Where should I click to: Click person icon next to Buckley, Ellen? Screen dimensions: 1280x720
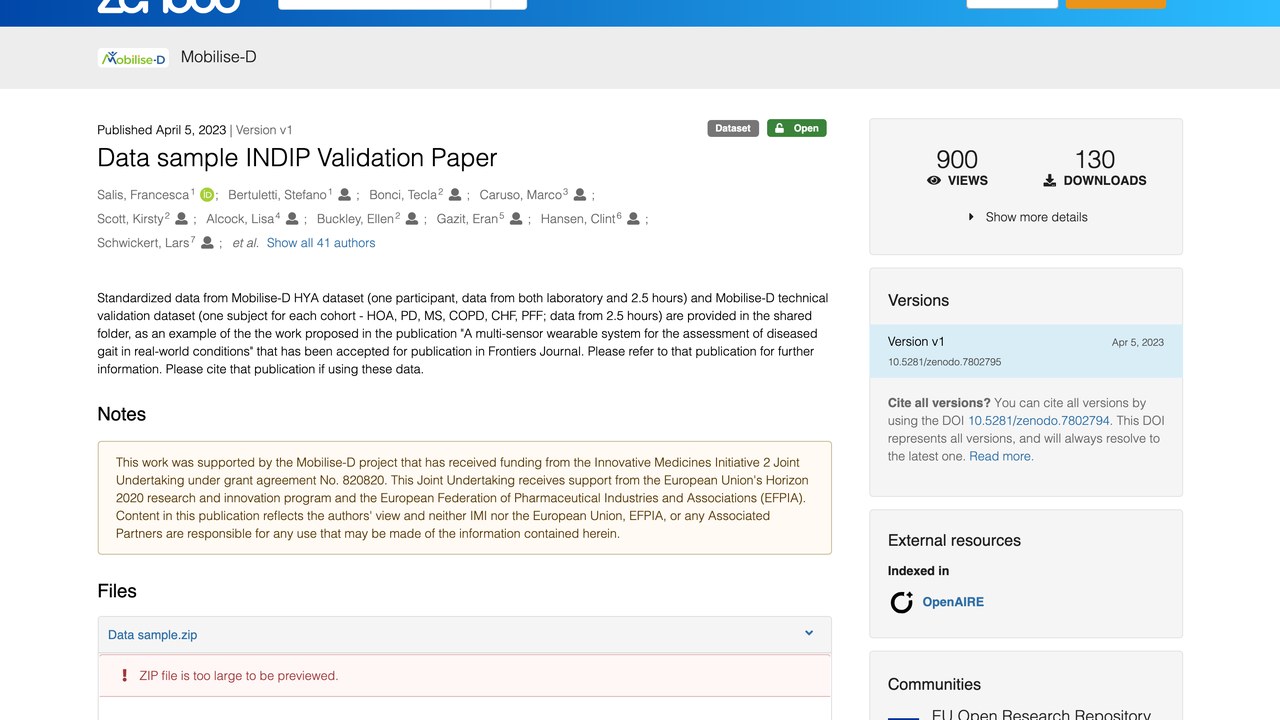412,219
